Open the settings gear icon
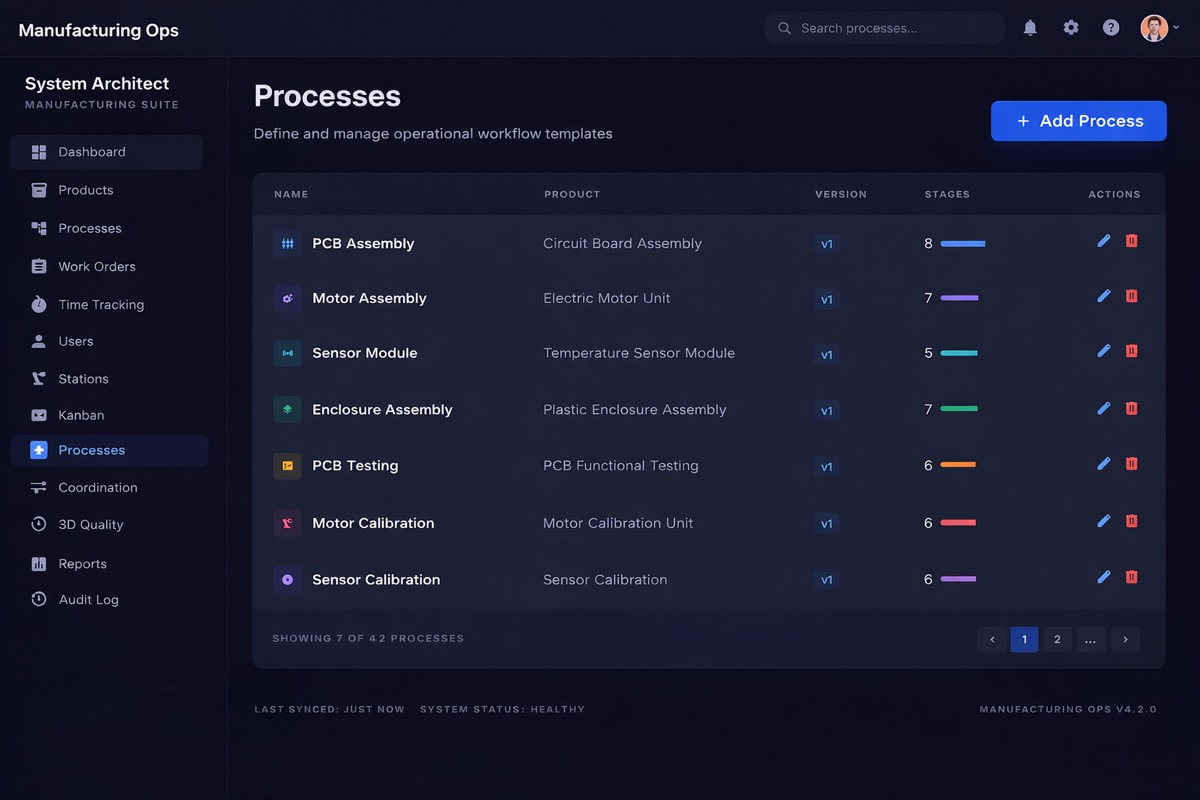Image resolution: width=1200 pixels, height=800 pixels. pos(1071,27)
